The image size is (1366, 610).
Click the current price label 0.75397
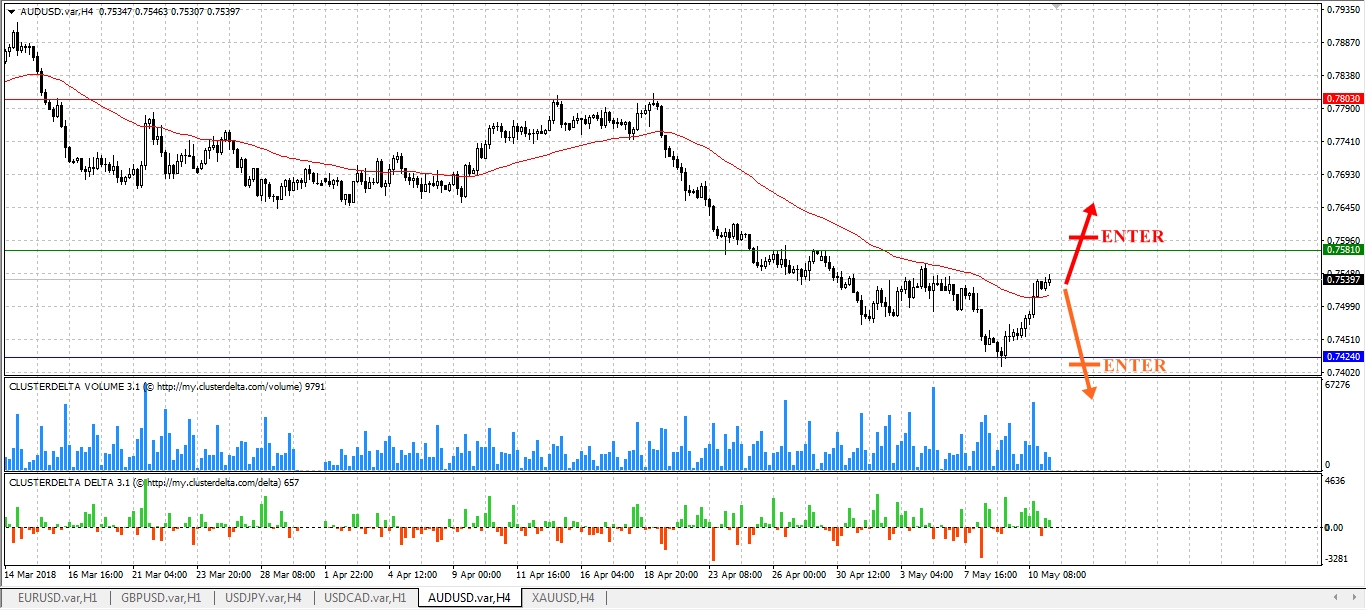point(1341,280)
